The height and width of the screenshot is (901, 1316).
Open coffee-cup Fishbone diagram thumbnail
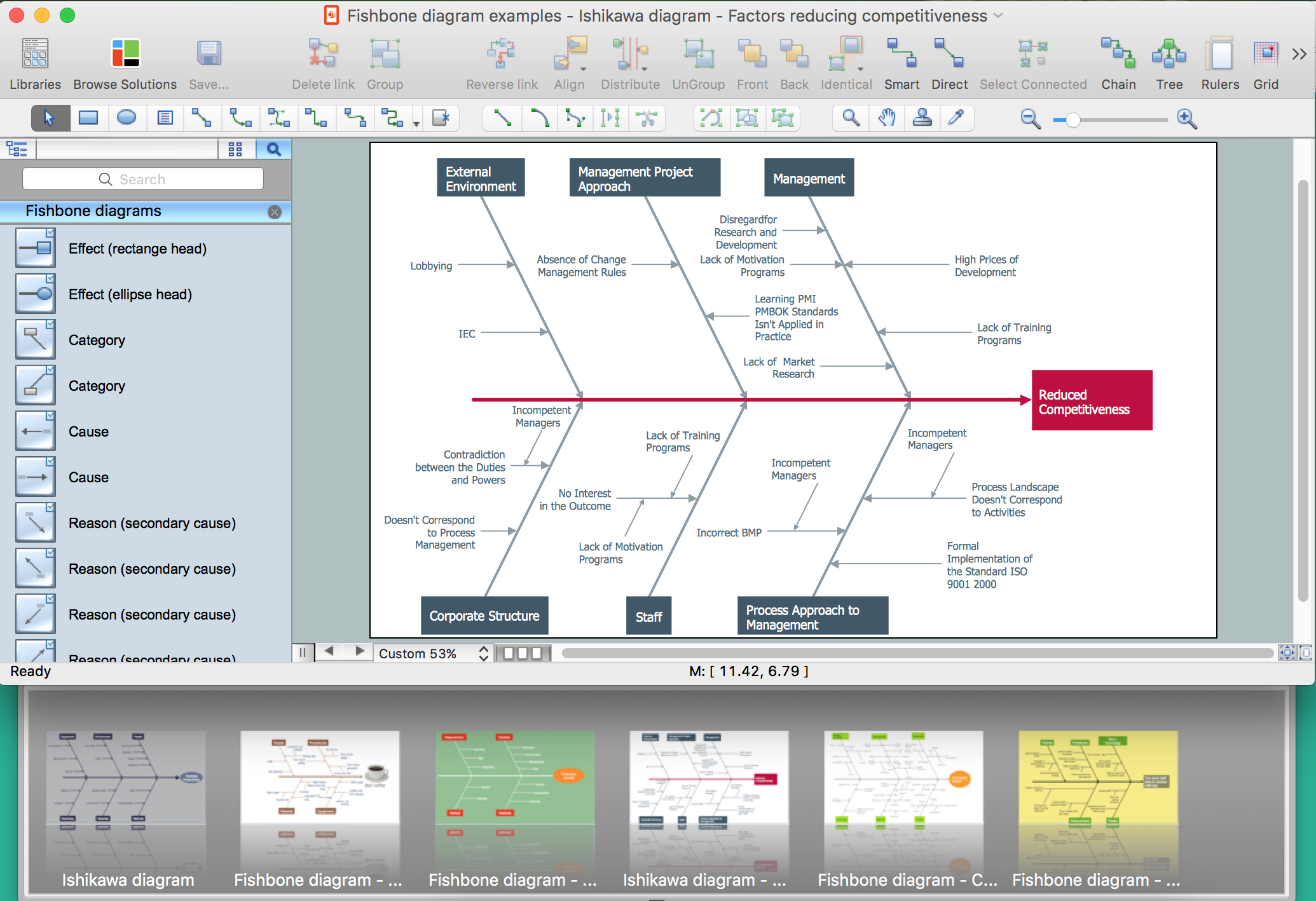pos(320,778)
